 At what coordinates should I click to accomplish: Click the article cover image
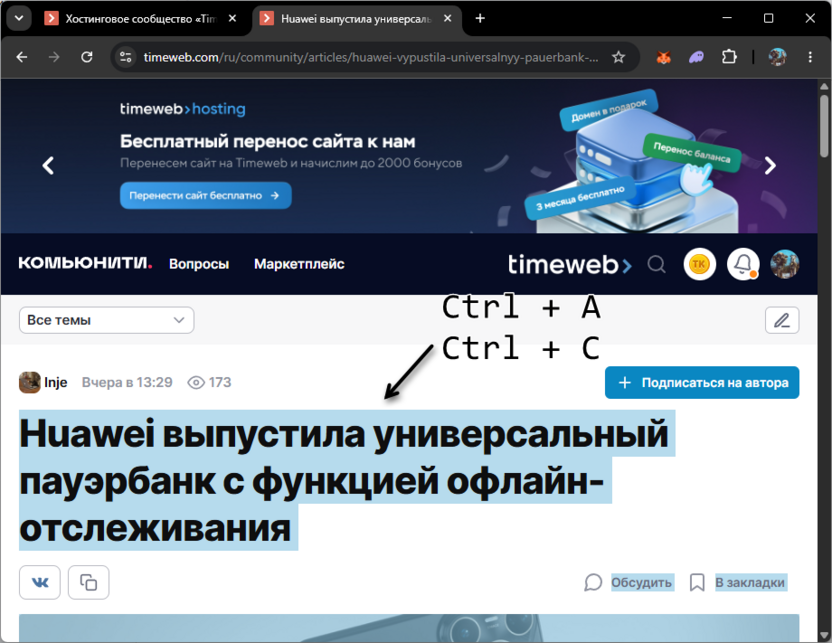tap(409, 628)
